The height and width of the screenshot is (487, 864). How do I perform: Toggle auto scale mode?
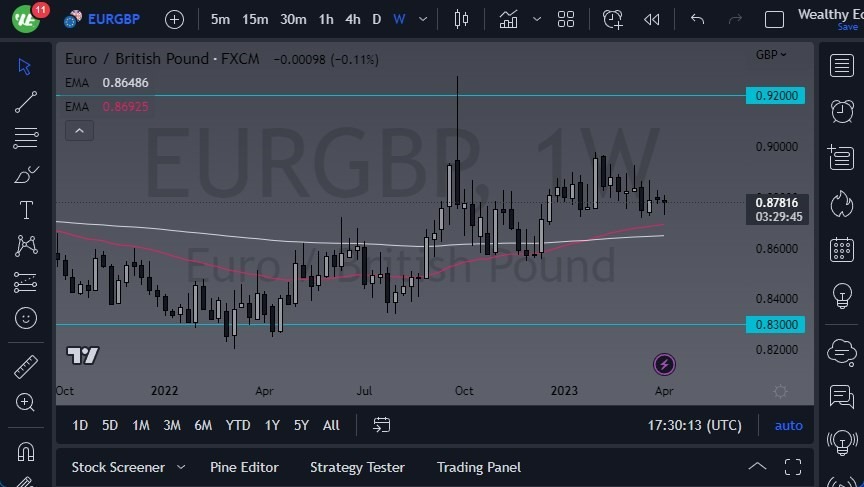[x=789, y=425]
